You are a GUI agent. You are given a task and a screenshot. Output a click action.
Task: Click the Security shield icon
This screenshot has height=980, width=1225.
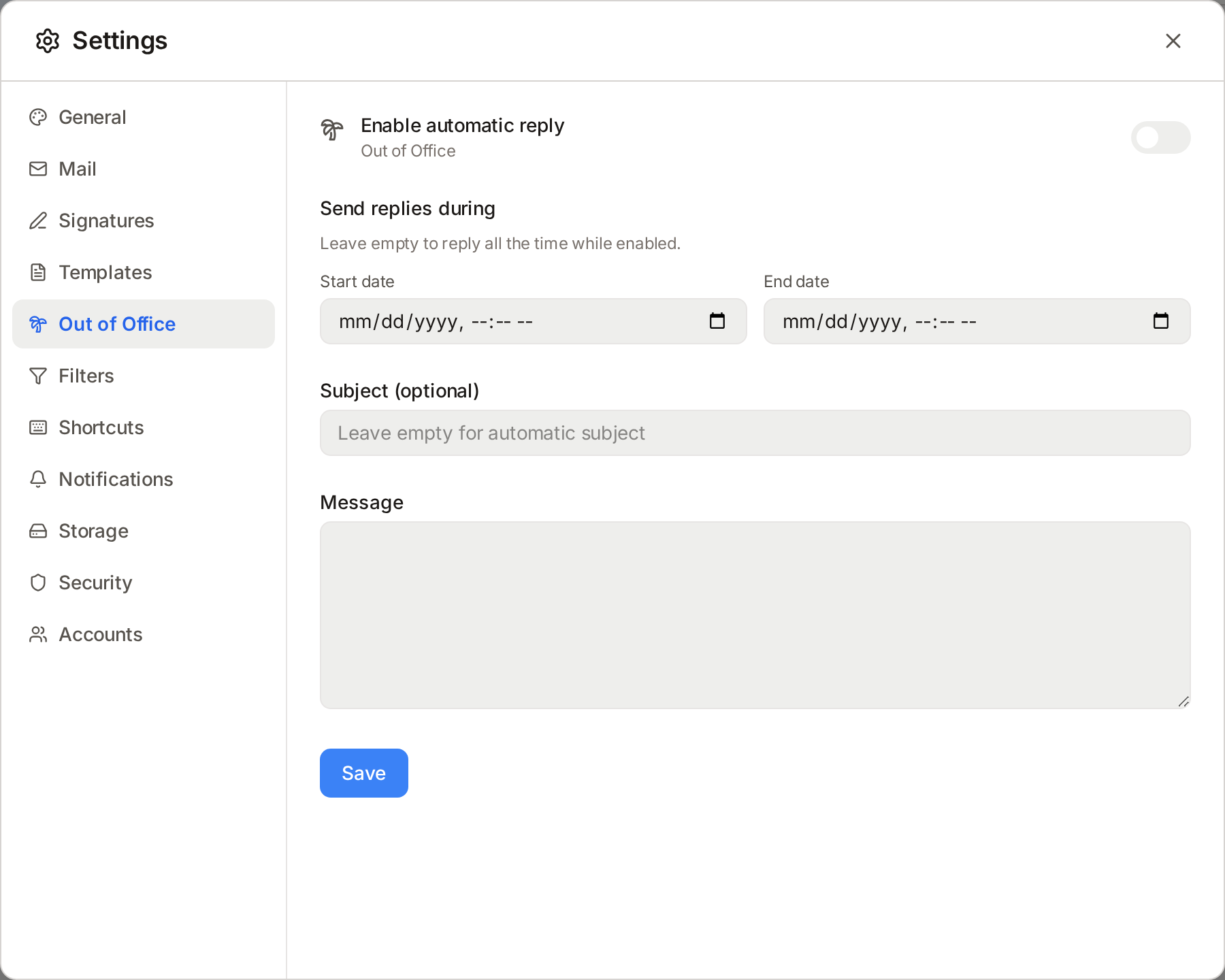click(x=38, y=583)
